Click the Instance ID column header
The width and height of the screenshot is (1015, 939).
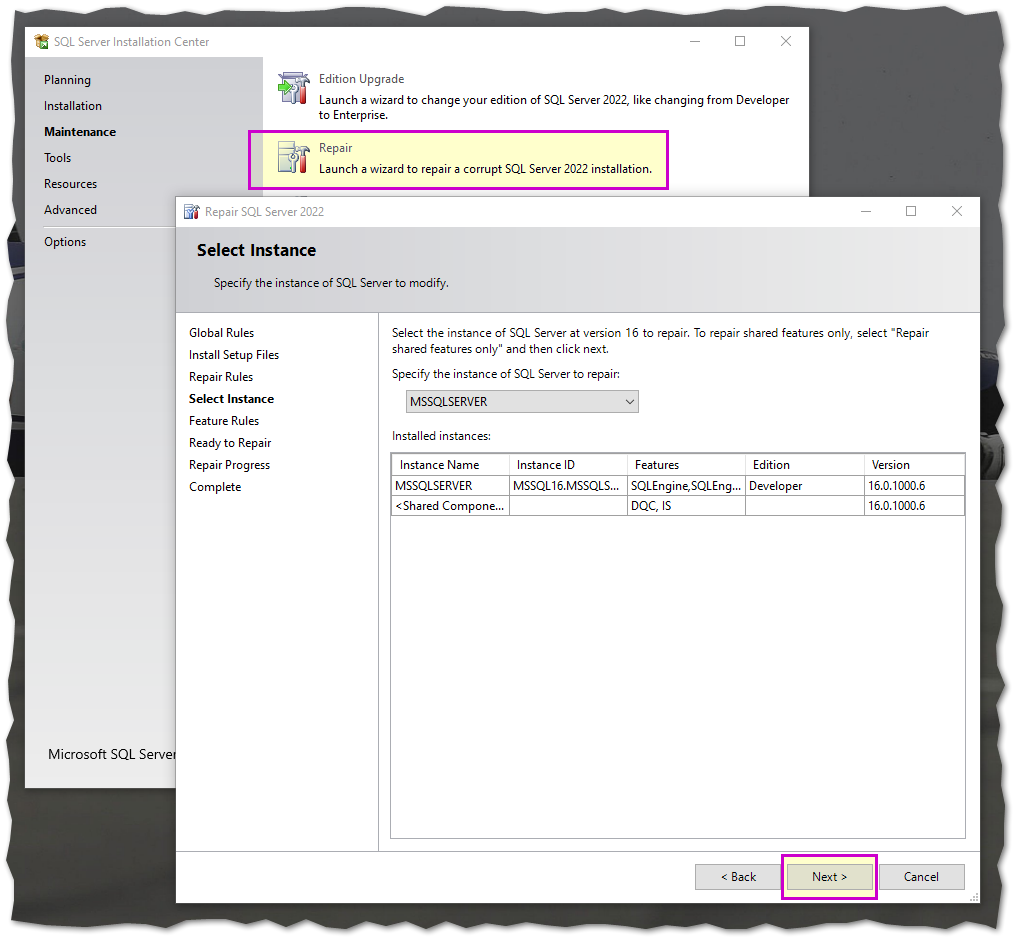[x=568, y=465]
